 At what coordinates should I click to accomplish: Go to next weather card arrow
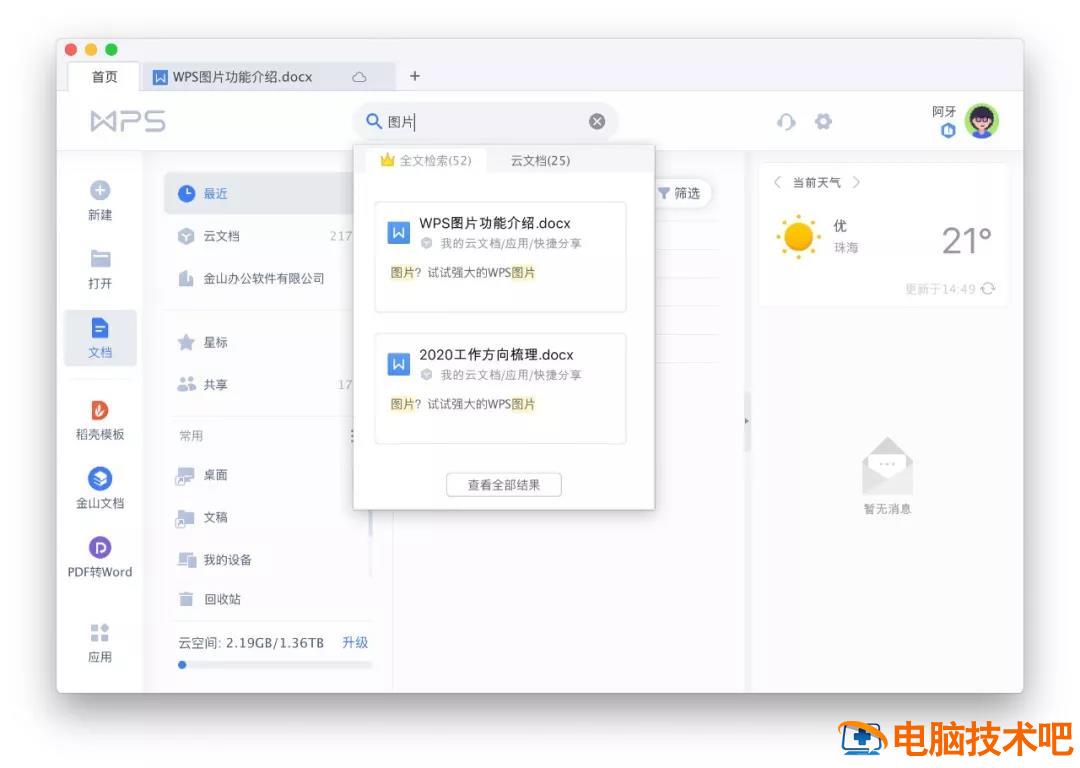pos(856,183)
